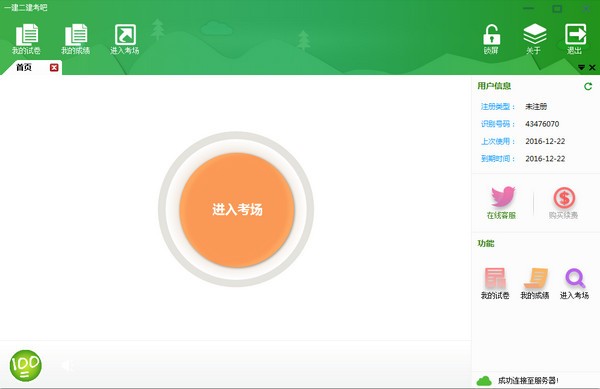Click the 到期时间 label
The width and height of the screenshot is (600, 389).
[x=497, y=159]
